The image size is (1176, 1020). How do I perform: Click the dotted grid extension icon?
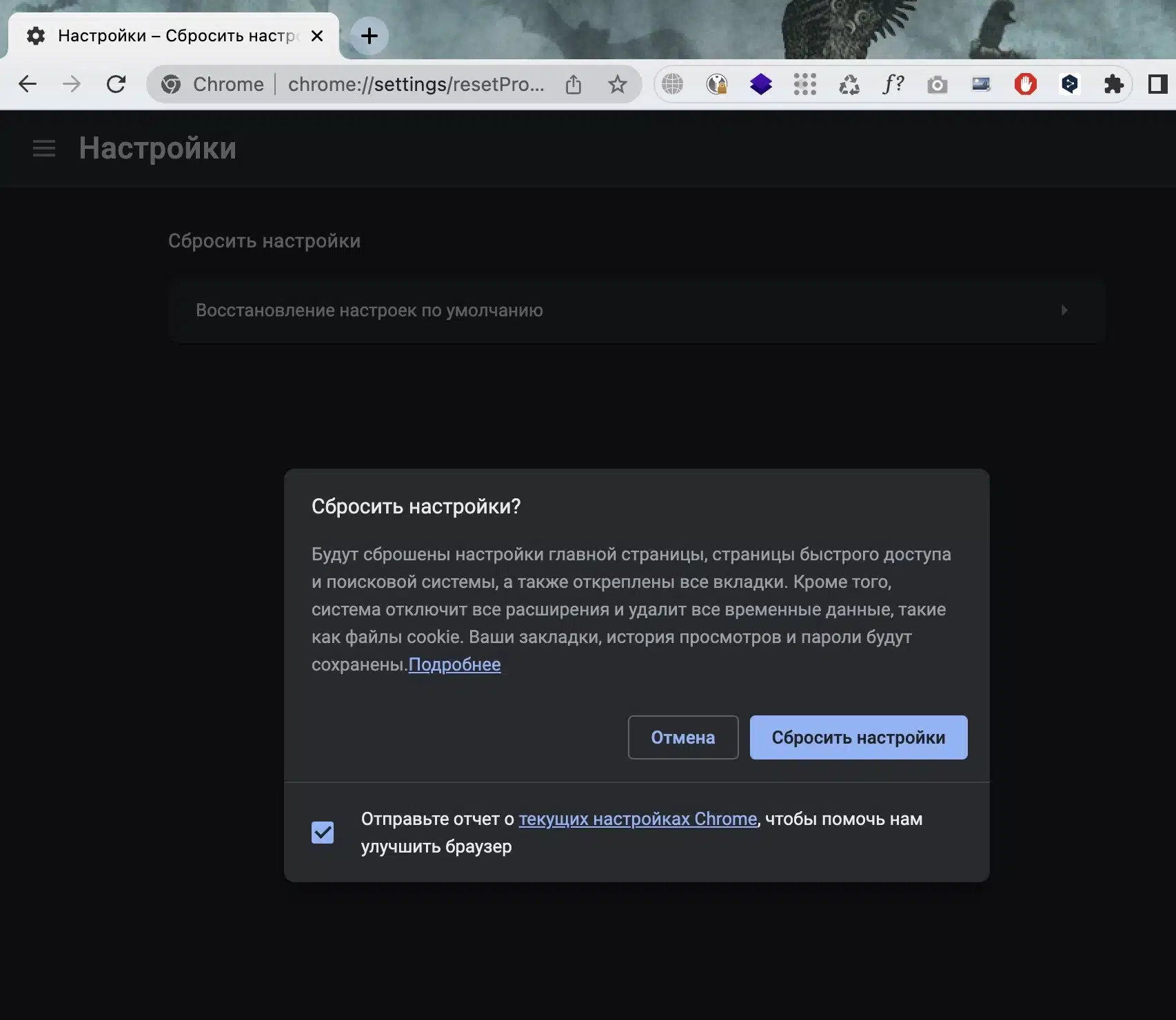(805, 84)
